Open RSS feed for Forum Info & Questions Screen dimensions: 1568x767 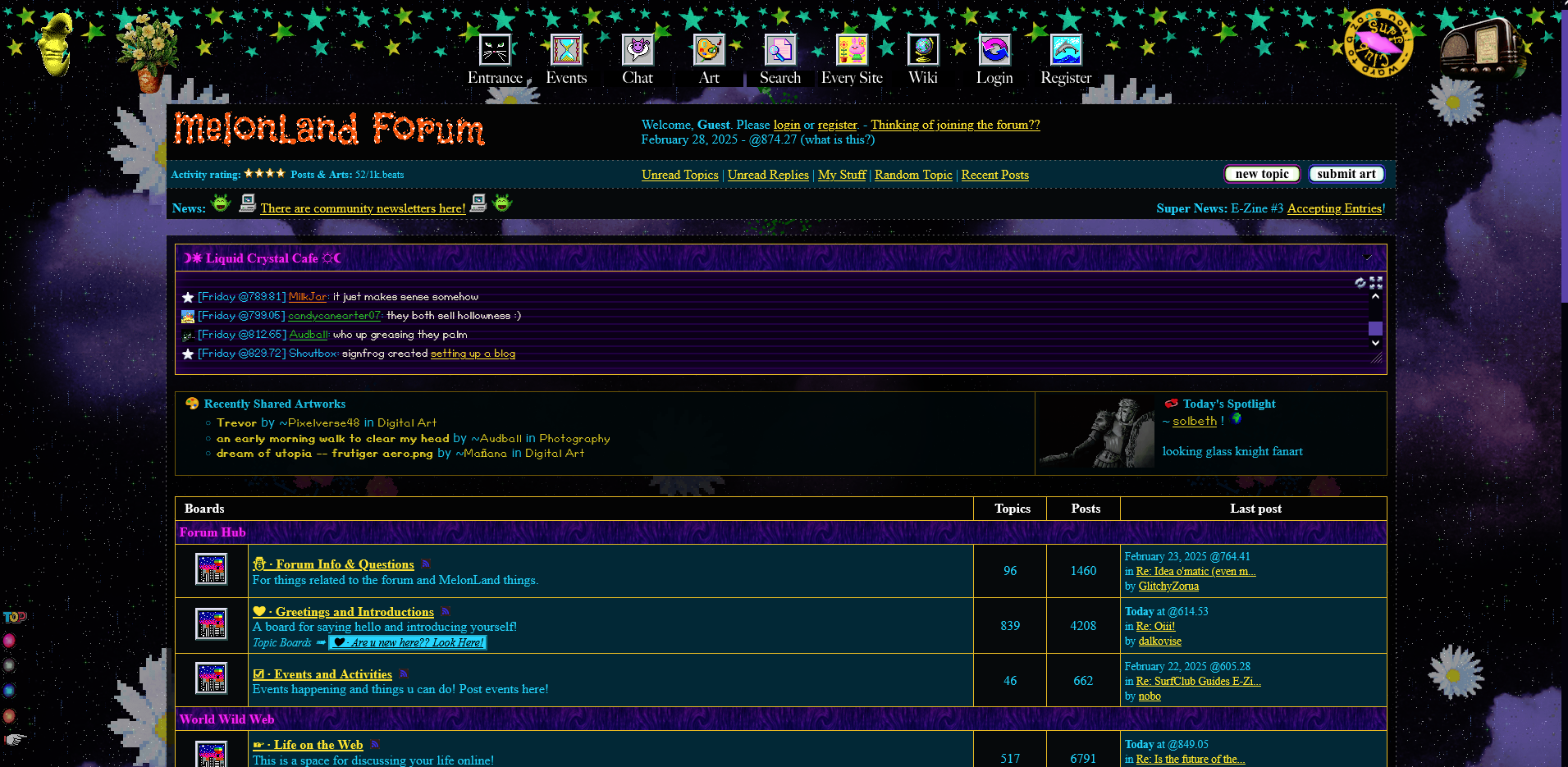click(x=426, y=564)
